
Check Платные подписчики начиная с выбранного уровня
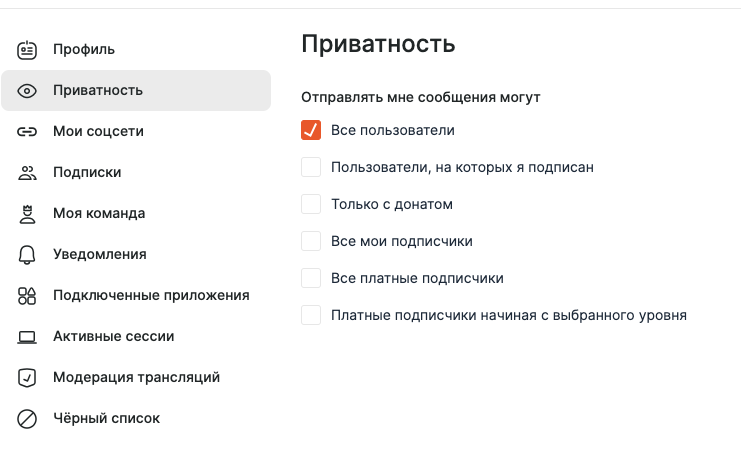[x=311, y=315]
